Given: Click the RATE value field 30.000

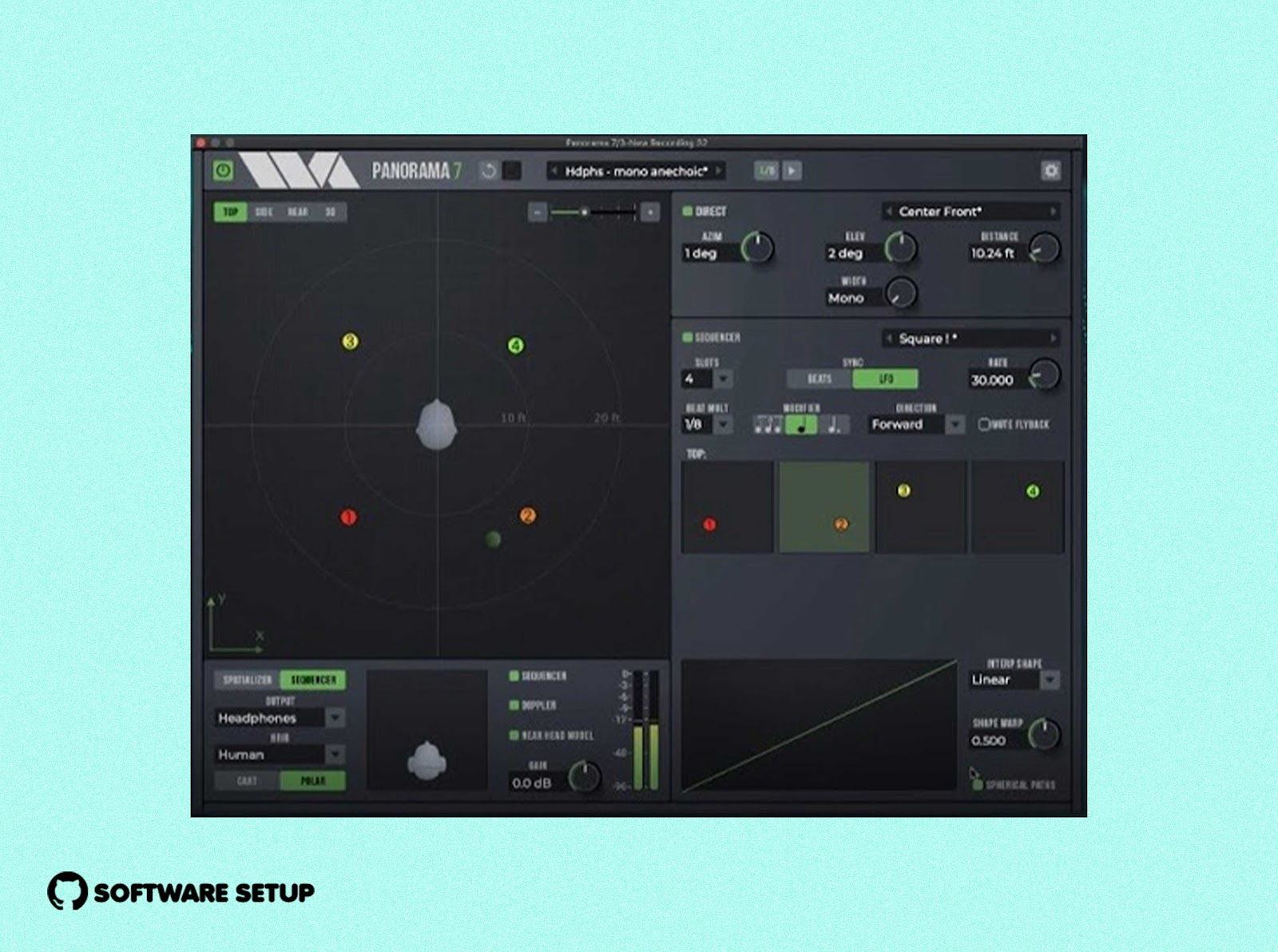Looking at the screenshot, I should [998, 380].
